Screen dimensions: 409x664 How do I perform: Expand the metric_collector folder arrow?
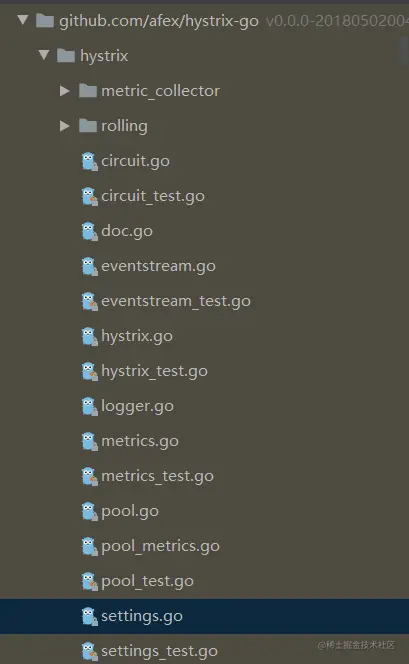pyautogui.click(x=64, y=91)
